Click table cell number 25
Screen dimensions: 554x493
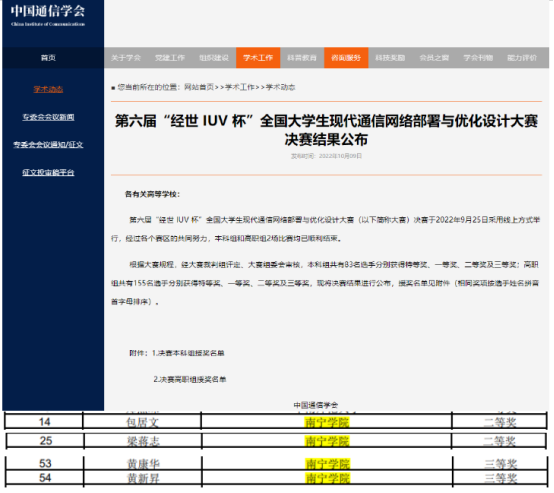tap(46, 441)
